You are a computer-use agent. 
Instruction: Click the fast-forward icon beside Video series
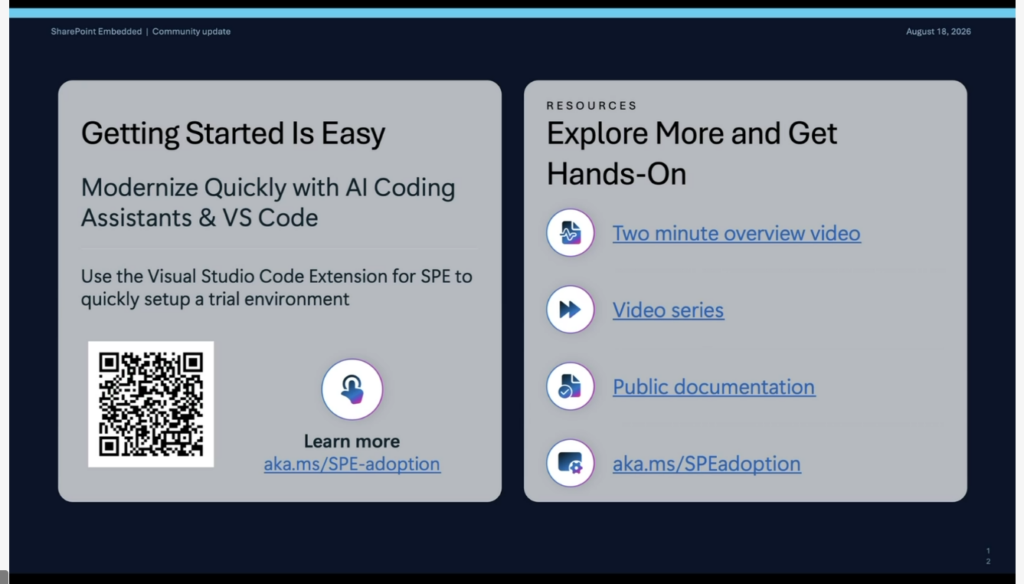point(570,310)
